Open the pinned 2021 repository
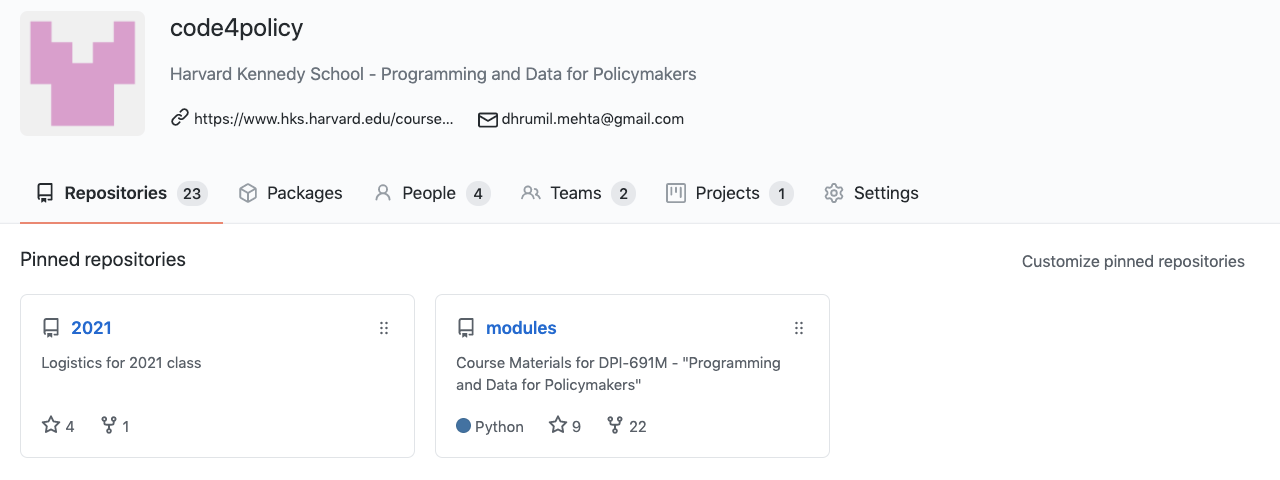 click(91, 328)
